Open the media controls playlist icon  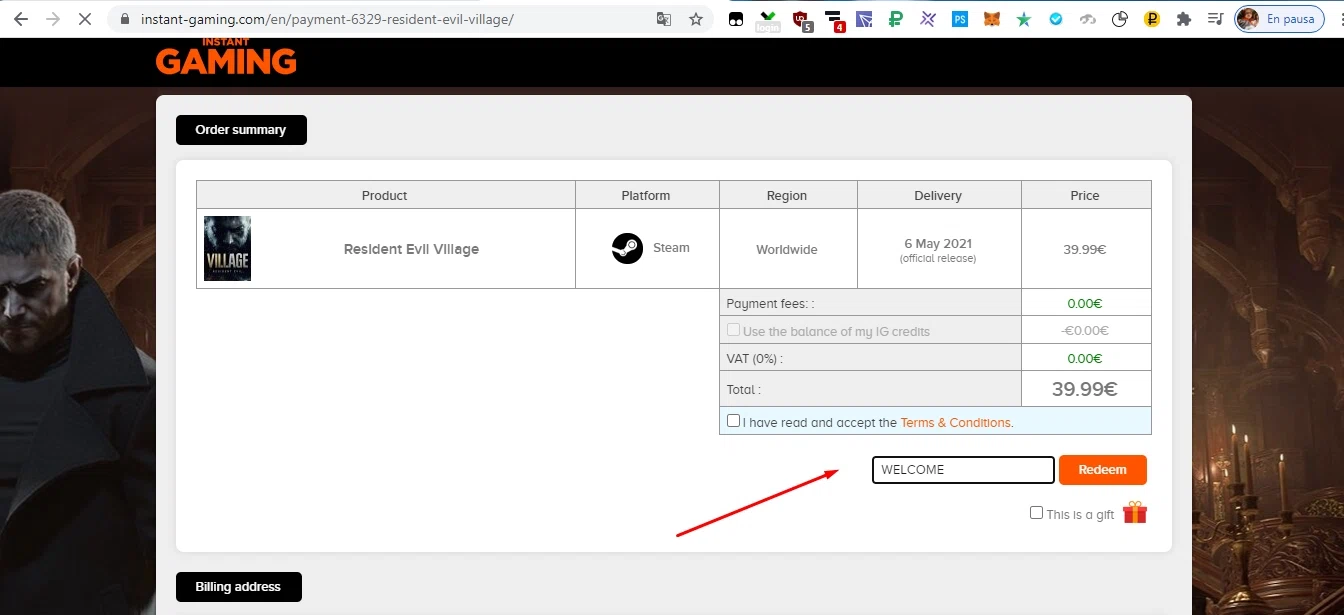[1215, 19]
